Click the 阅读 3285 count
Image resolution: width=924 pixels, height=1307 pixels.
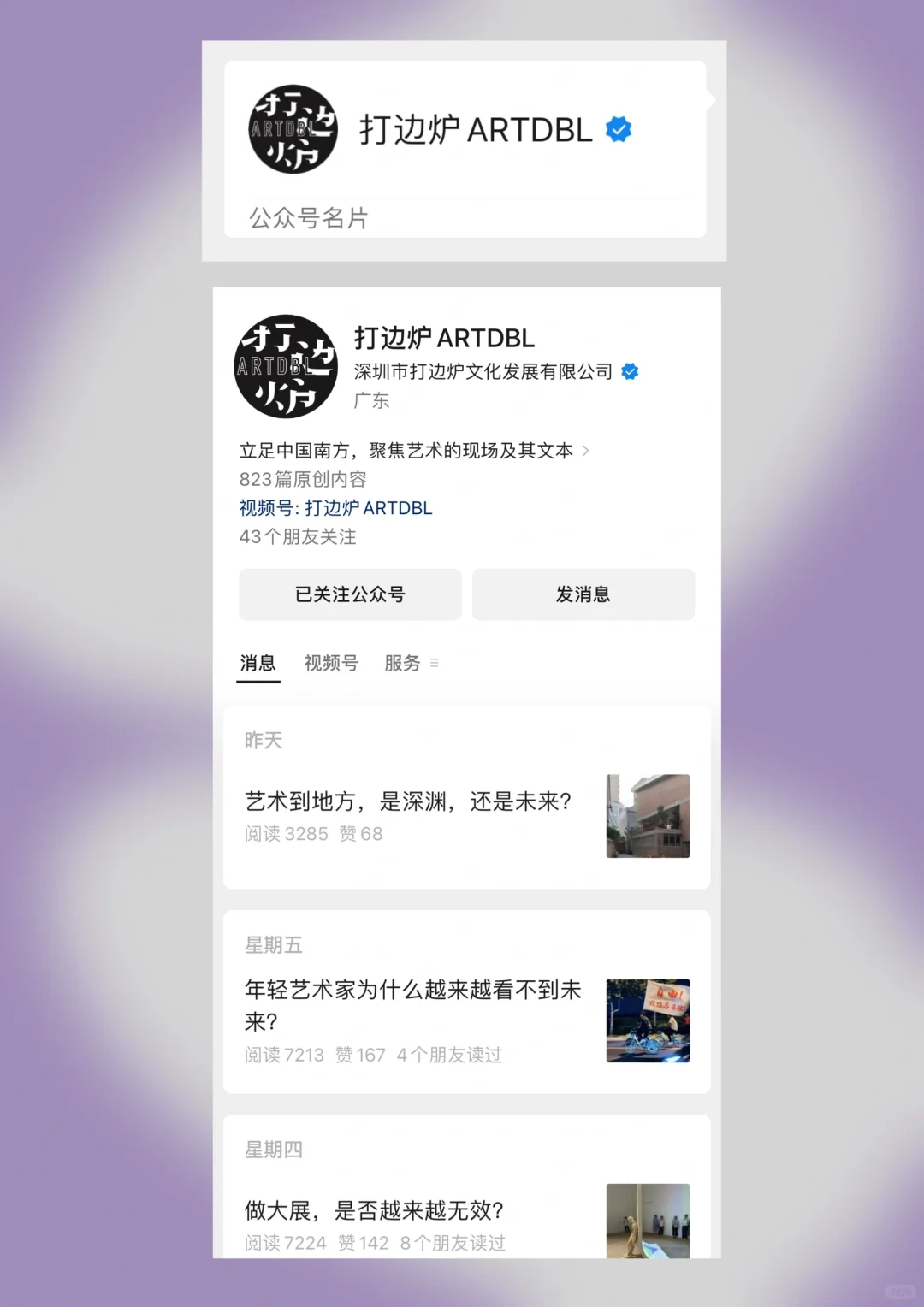point(287,834)
